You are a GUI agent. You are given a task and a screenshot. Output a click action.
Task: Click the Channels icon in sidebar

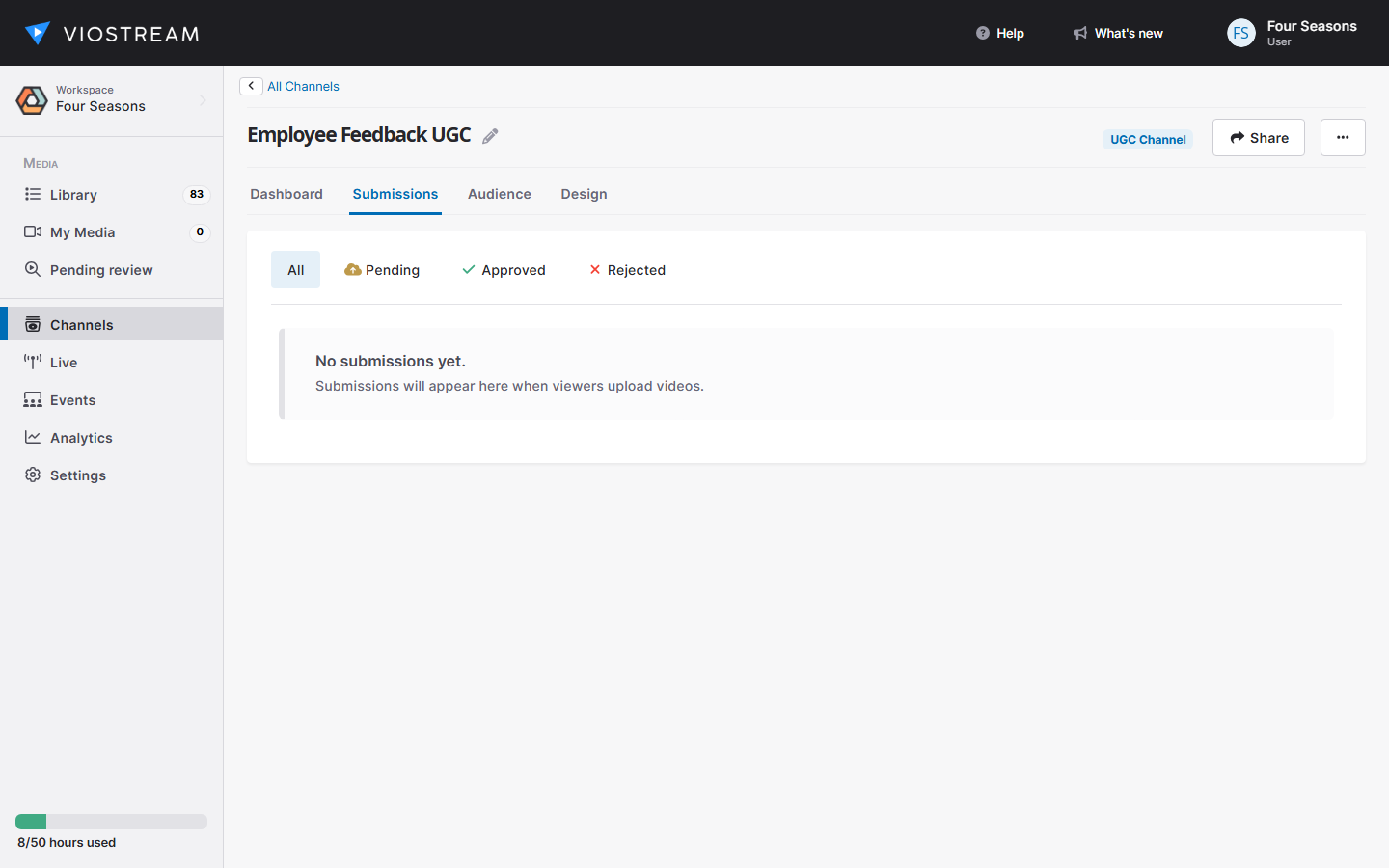tap(33, 324)
